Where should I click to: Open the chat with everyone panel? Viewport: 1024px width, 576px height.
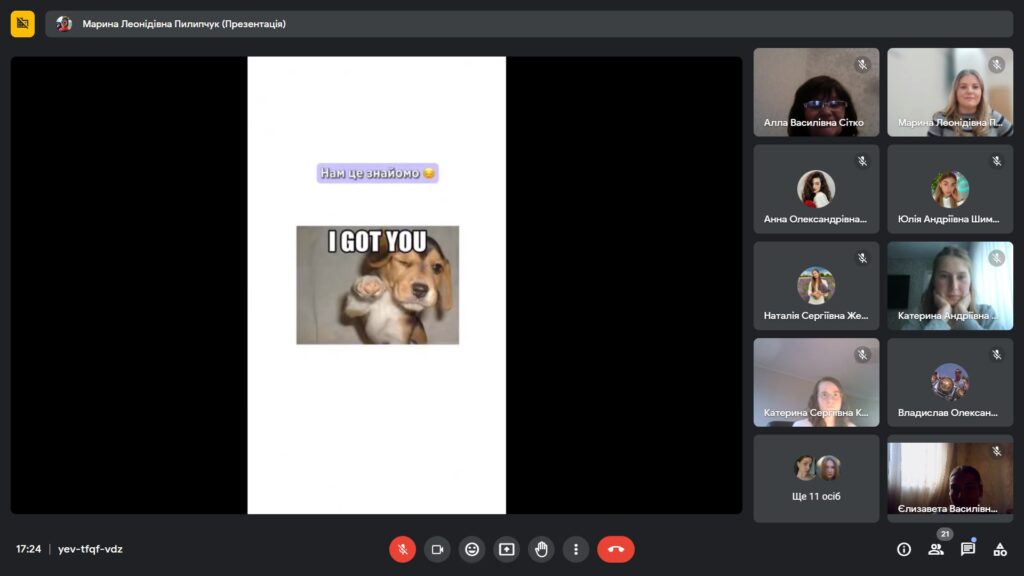968,549
